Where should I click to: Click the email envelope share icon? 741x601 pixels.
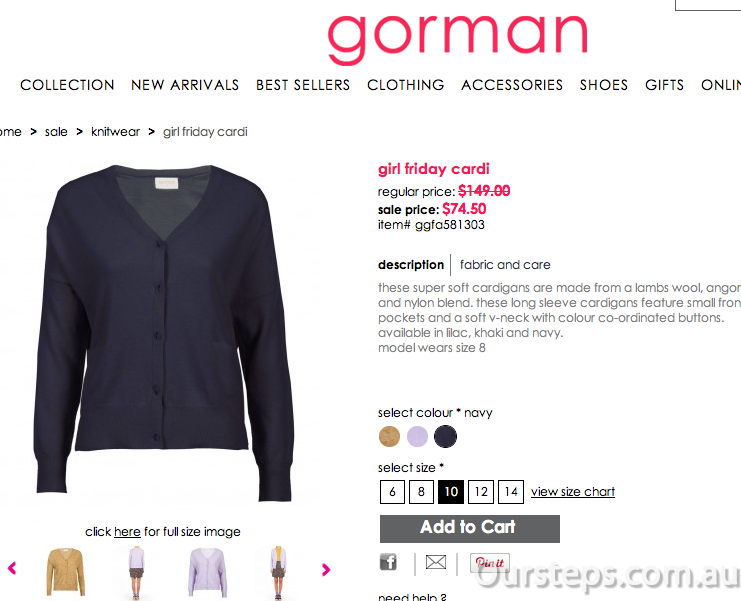coord(436,562)
